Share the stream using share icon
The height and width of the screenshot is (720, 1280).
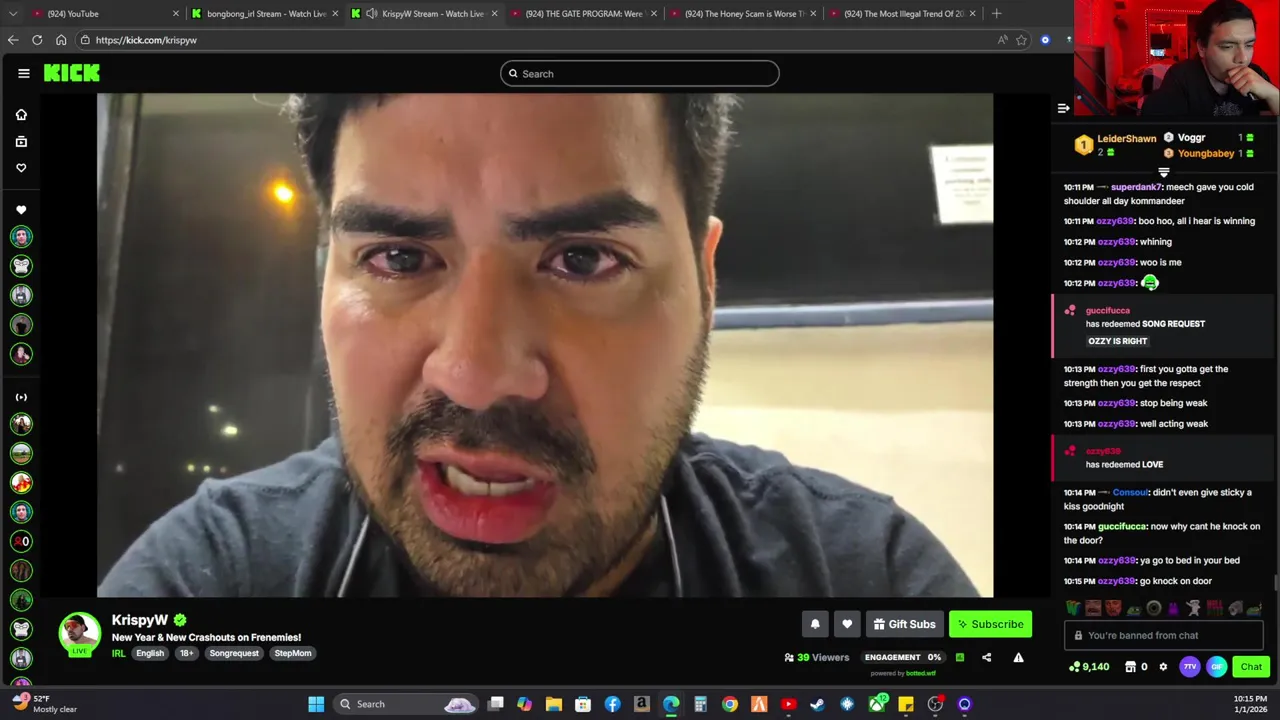point(986,658)
